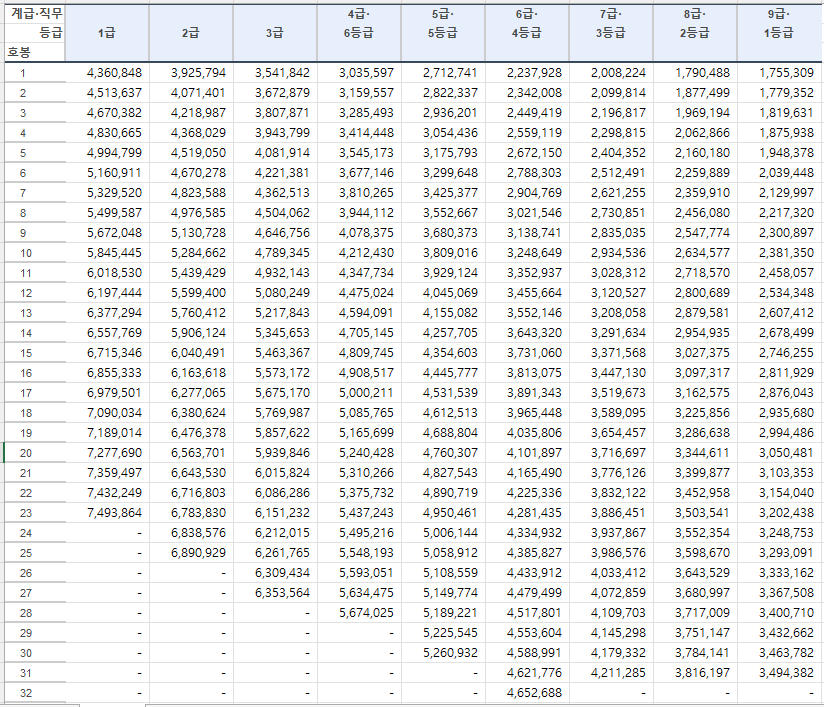Select the 7급·3등급 column header
Image resolution: width=824 pixels, height=707 pixels.
coord(611,33)
